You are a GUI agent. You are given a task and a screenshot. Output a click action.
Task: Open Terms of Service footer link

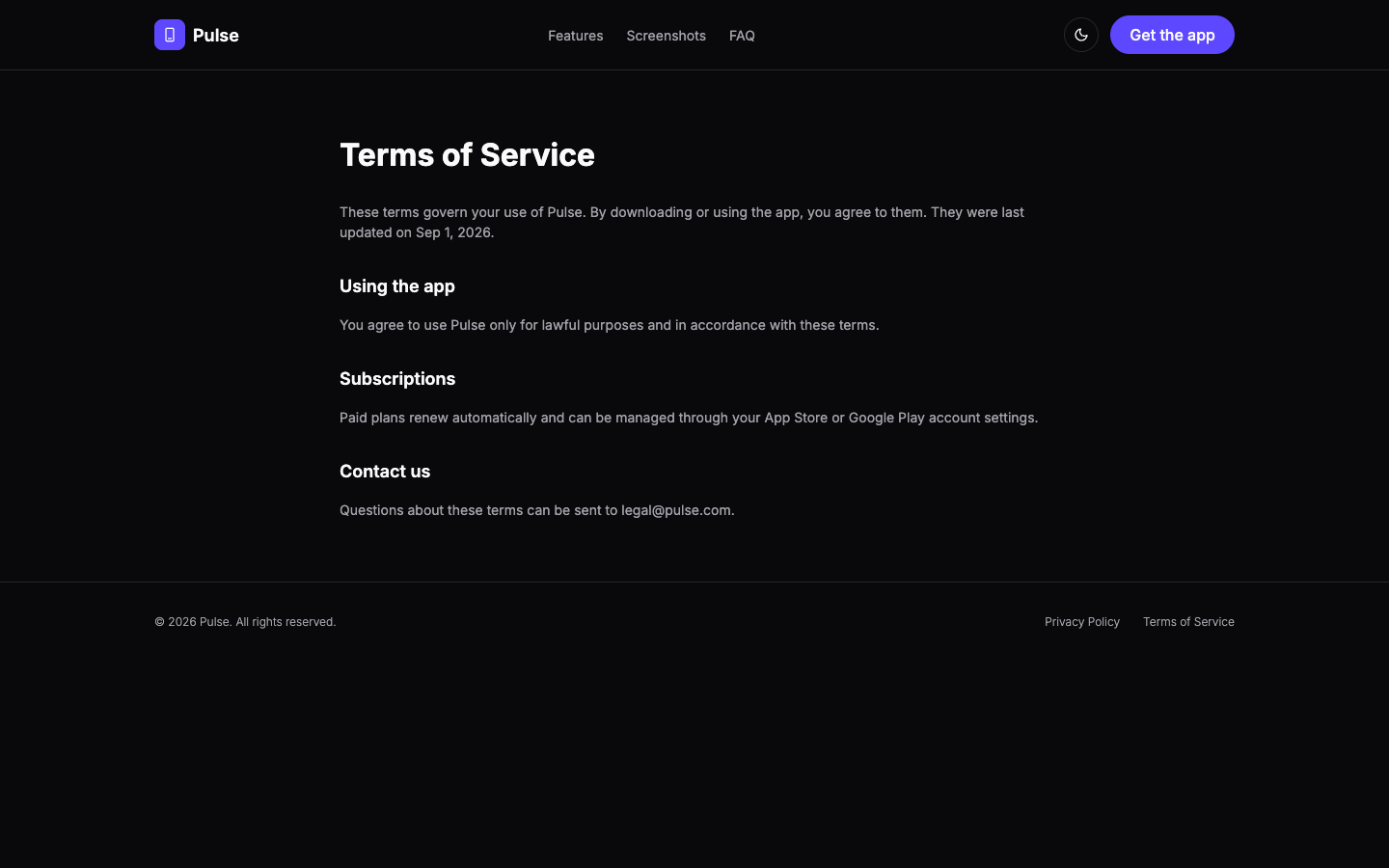point(1188,622)
